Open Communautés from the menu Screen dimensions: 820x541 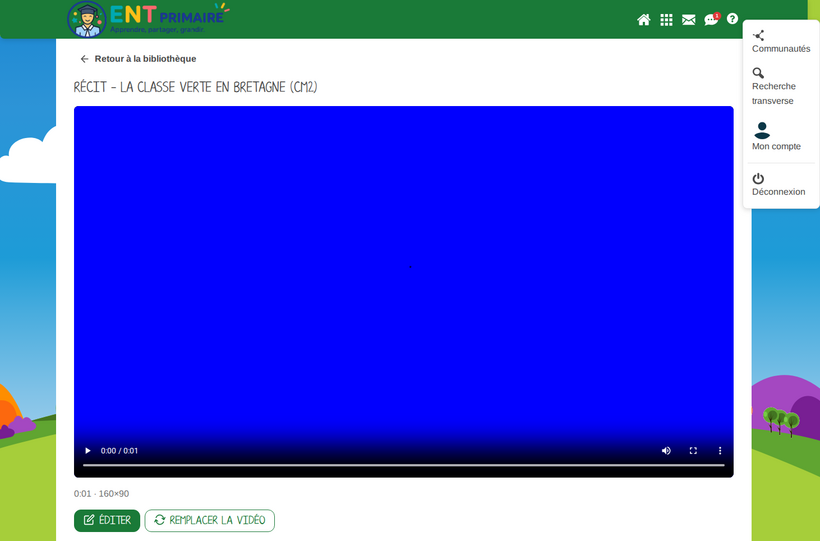(781, 42)
